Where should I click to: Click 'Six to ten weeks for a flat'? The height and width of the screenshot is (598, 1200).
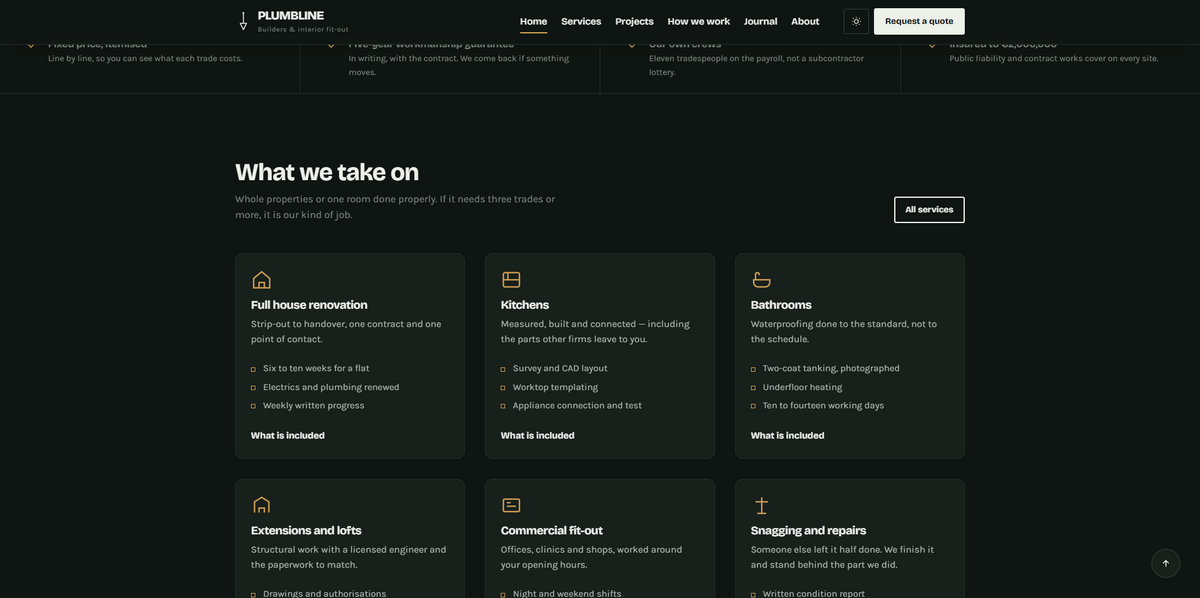click(316, 368)
